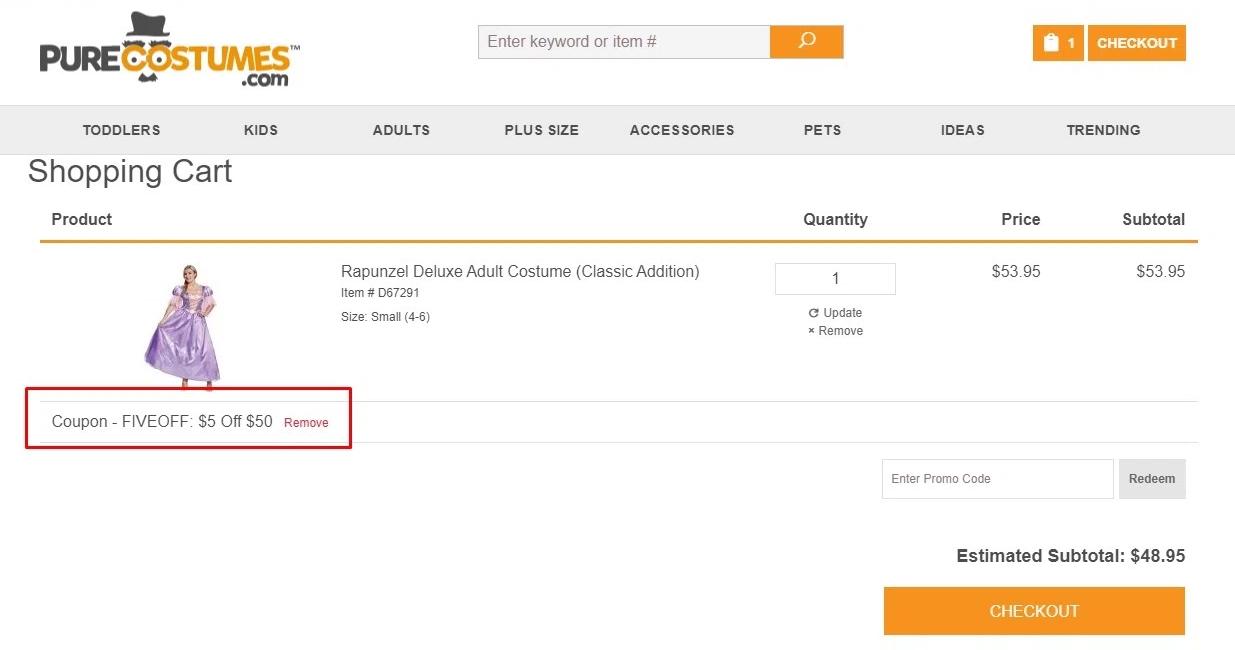Click the Redeem promo code button

(x=1152, y=479)
